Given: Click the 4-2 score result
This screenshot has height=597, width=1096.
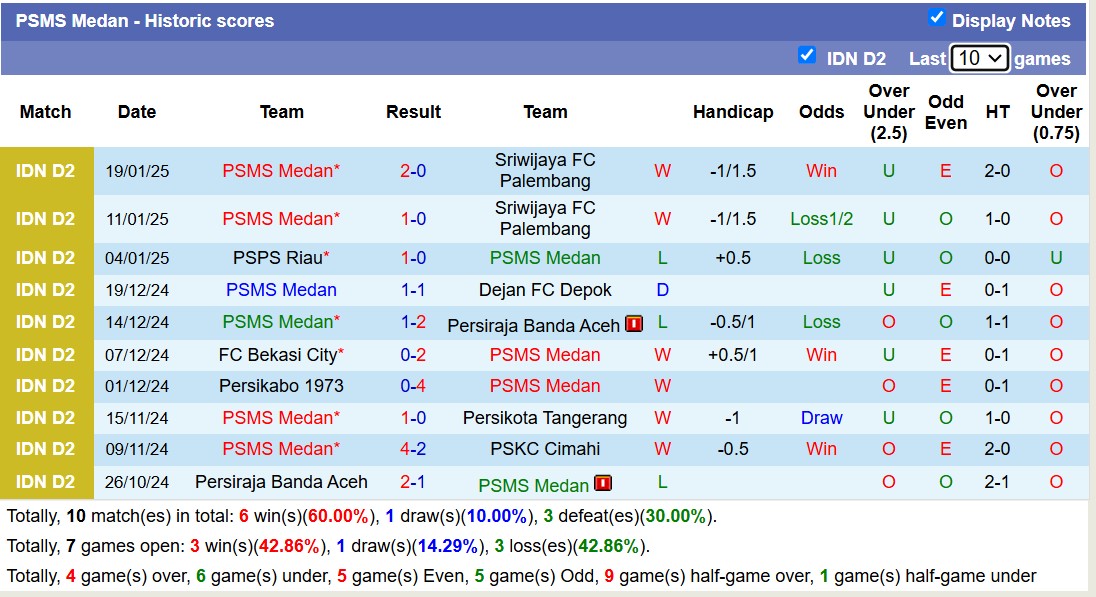Looking at the screenshot, I should click(x=413, y=449).
